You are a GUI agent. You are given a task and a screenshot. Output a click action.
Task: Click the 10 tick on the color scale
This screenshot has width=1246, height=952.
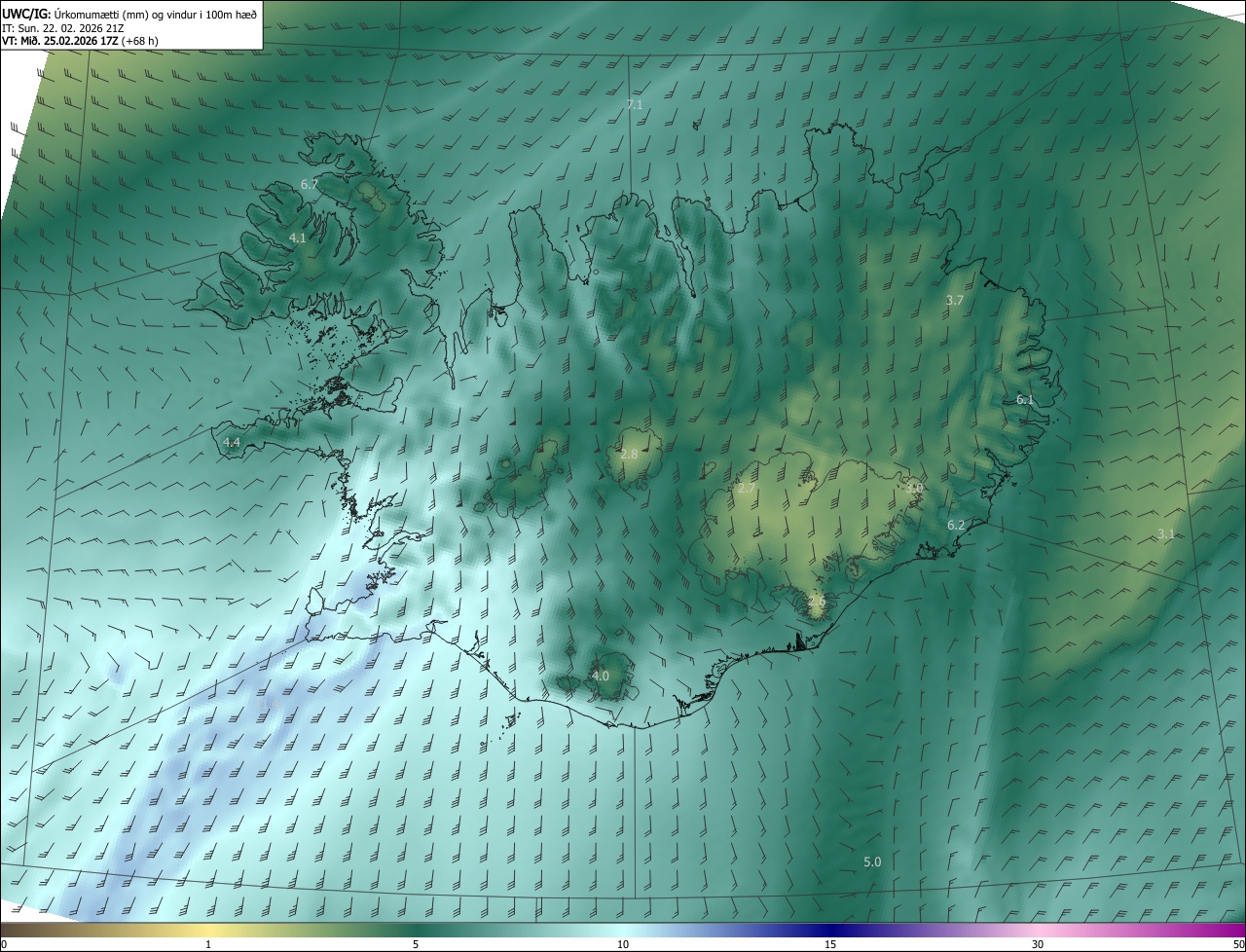623,945
